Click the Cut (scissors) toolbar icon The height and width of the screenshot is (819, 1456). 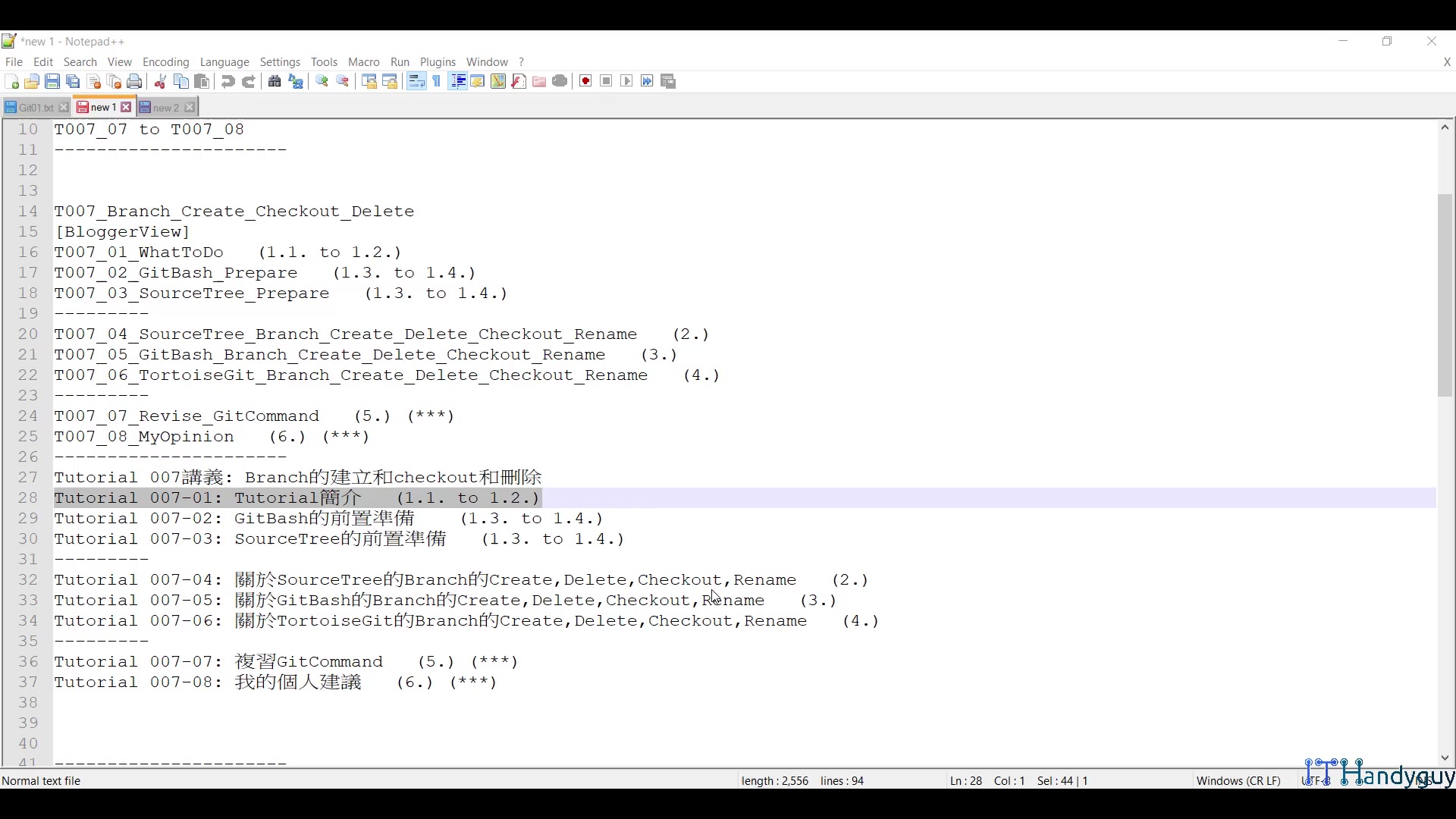(x=160, y=82)
